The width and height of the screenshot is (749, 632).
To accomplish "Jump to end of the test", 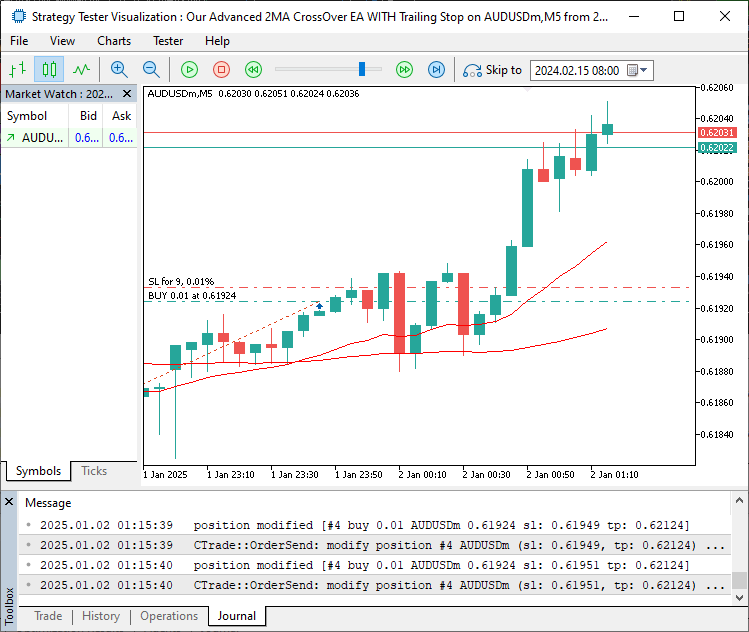I will pyautogui.click(x=436, y=70).
